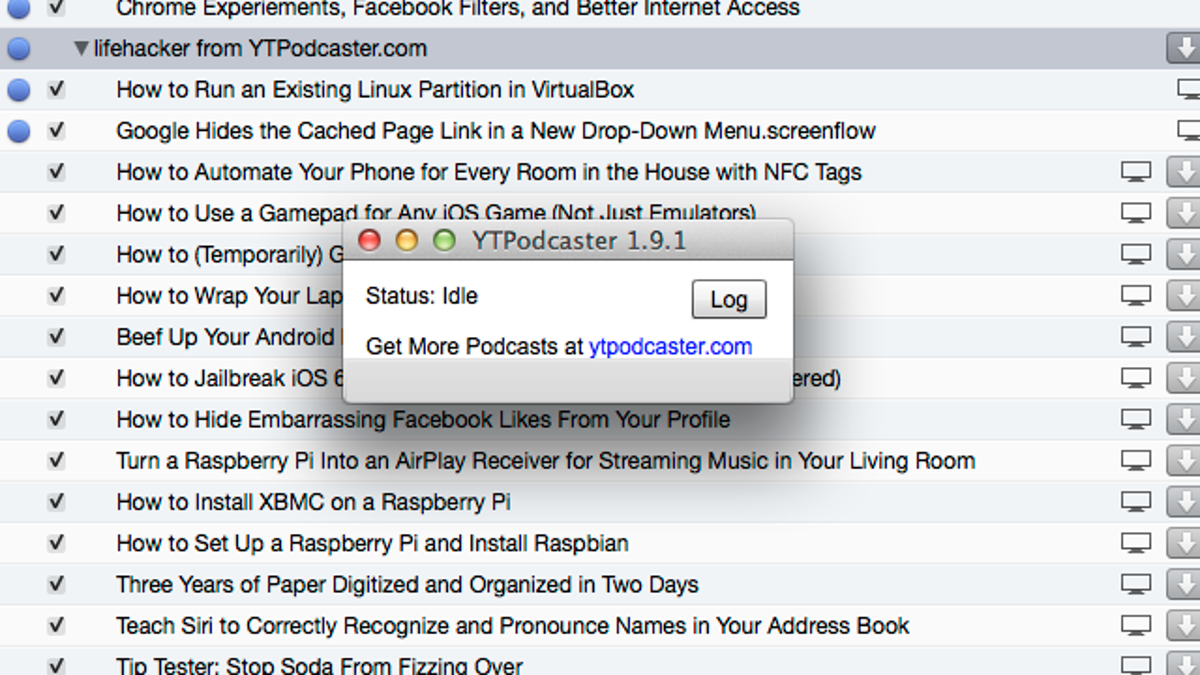The width and height of the screenshot is (1200, 675).
Task: Download the Three Years of Paper Digitized episode
Action: 1183,584
